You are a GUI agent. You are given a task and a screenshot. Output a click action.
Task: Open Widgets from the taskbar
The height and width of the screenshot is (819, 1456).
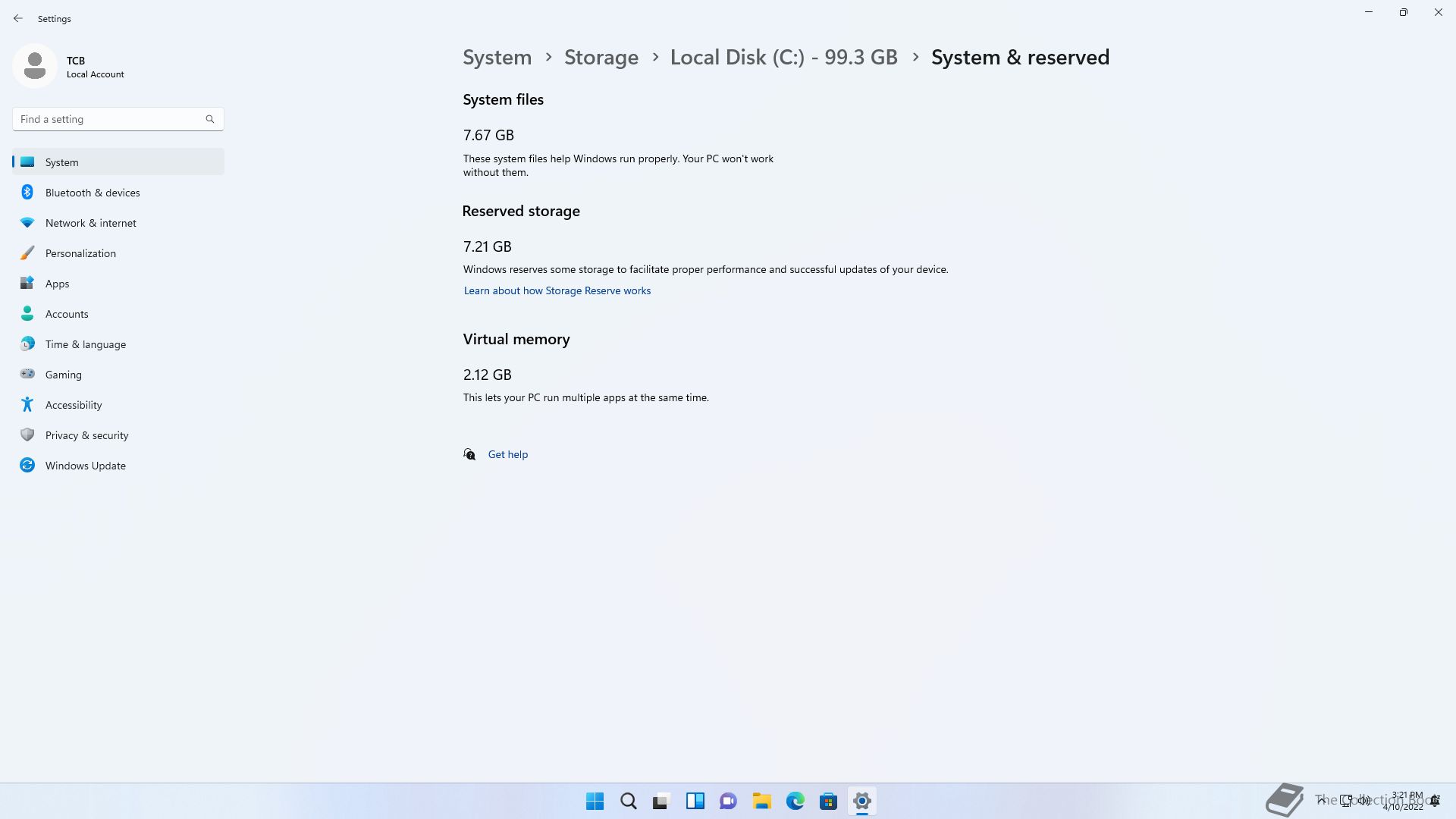[695, 801]
